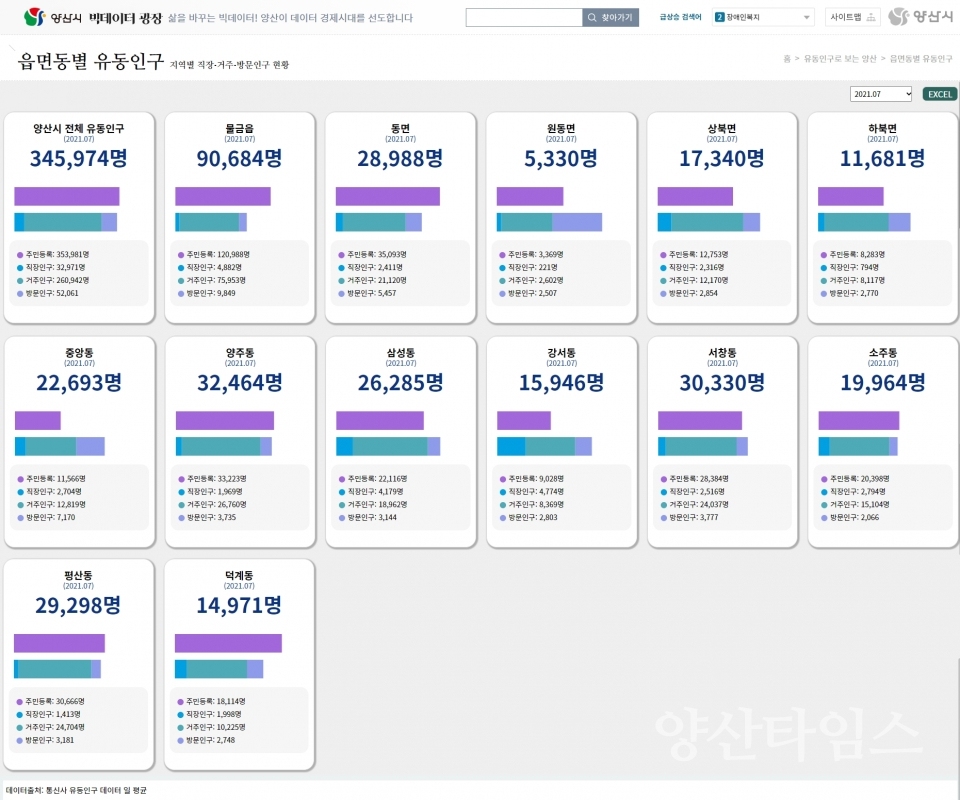This screenshot has width=960, height=800.
Task: Click legend row 거주인구: 24,037명
Action: pos(695,504)
